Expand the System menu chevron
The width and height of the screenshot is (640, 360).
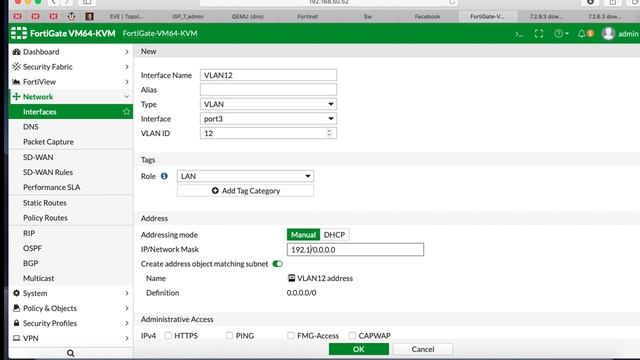[127, 293]
